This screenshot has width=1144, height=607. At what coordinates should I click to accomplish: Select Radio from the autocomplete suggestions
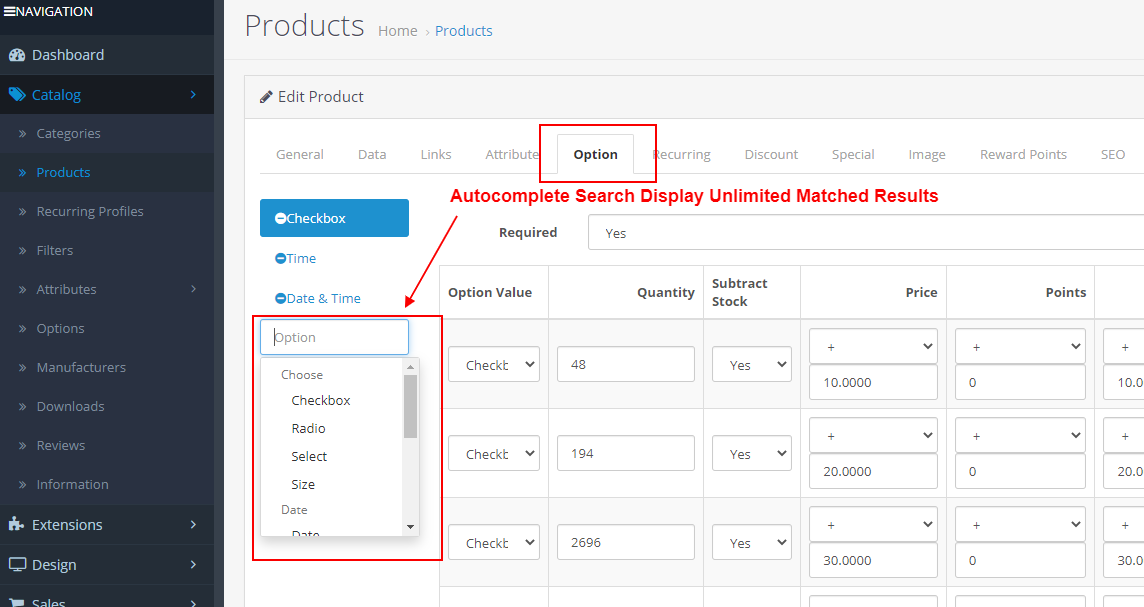308,428
